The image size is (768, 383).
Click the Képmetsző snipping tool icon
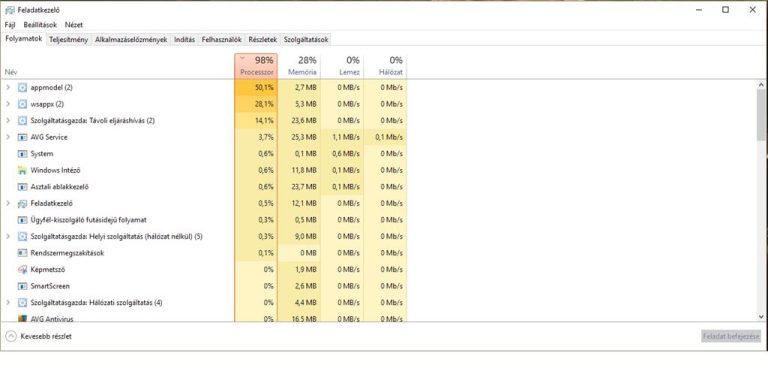click(x=22, y=269)
